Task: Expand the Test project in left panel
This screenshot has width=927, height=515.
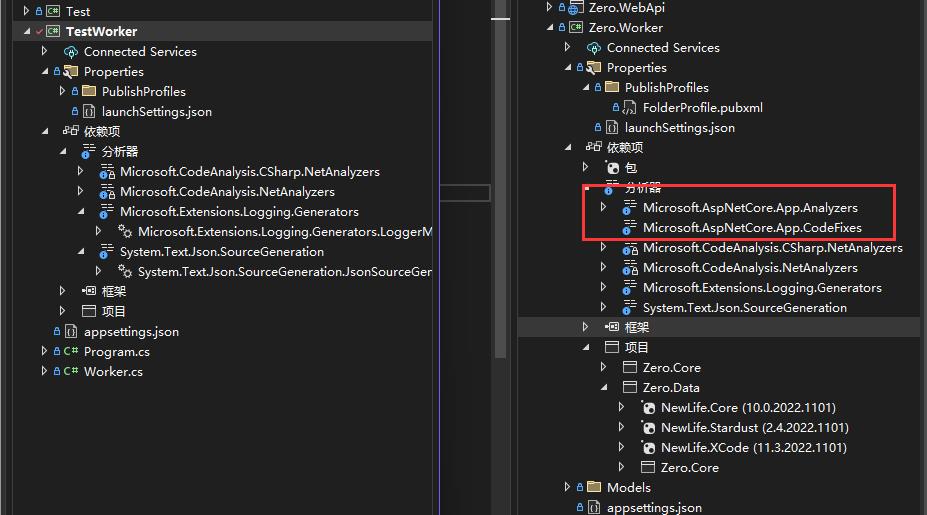Action: pyautogui.click(x=26, y=11)
